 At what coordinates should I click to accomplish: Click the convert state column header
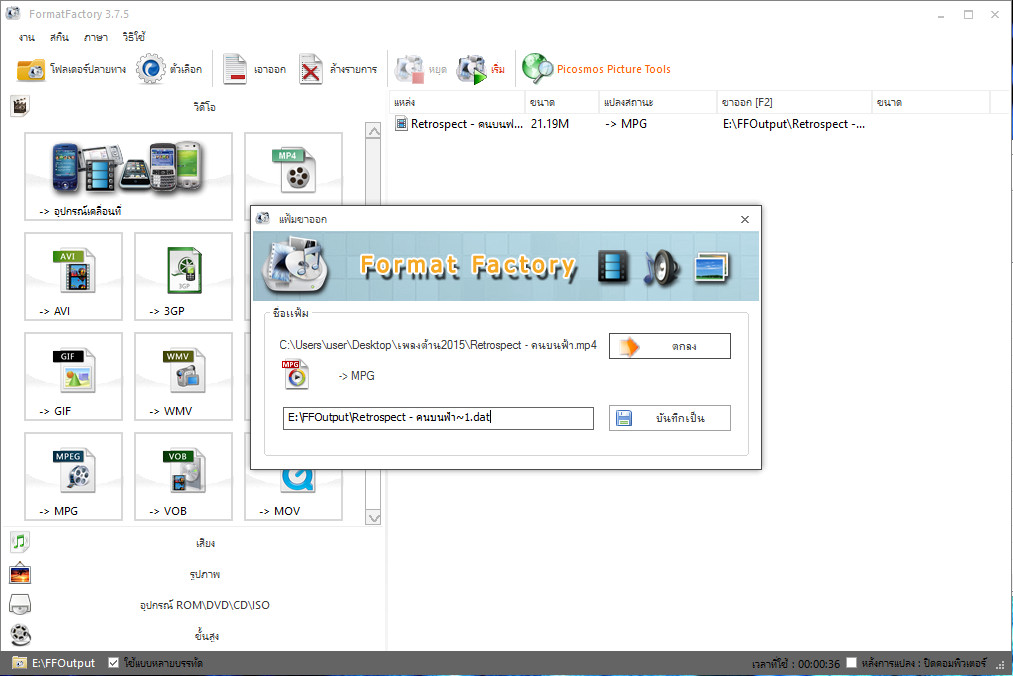click(658, 102)
